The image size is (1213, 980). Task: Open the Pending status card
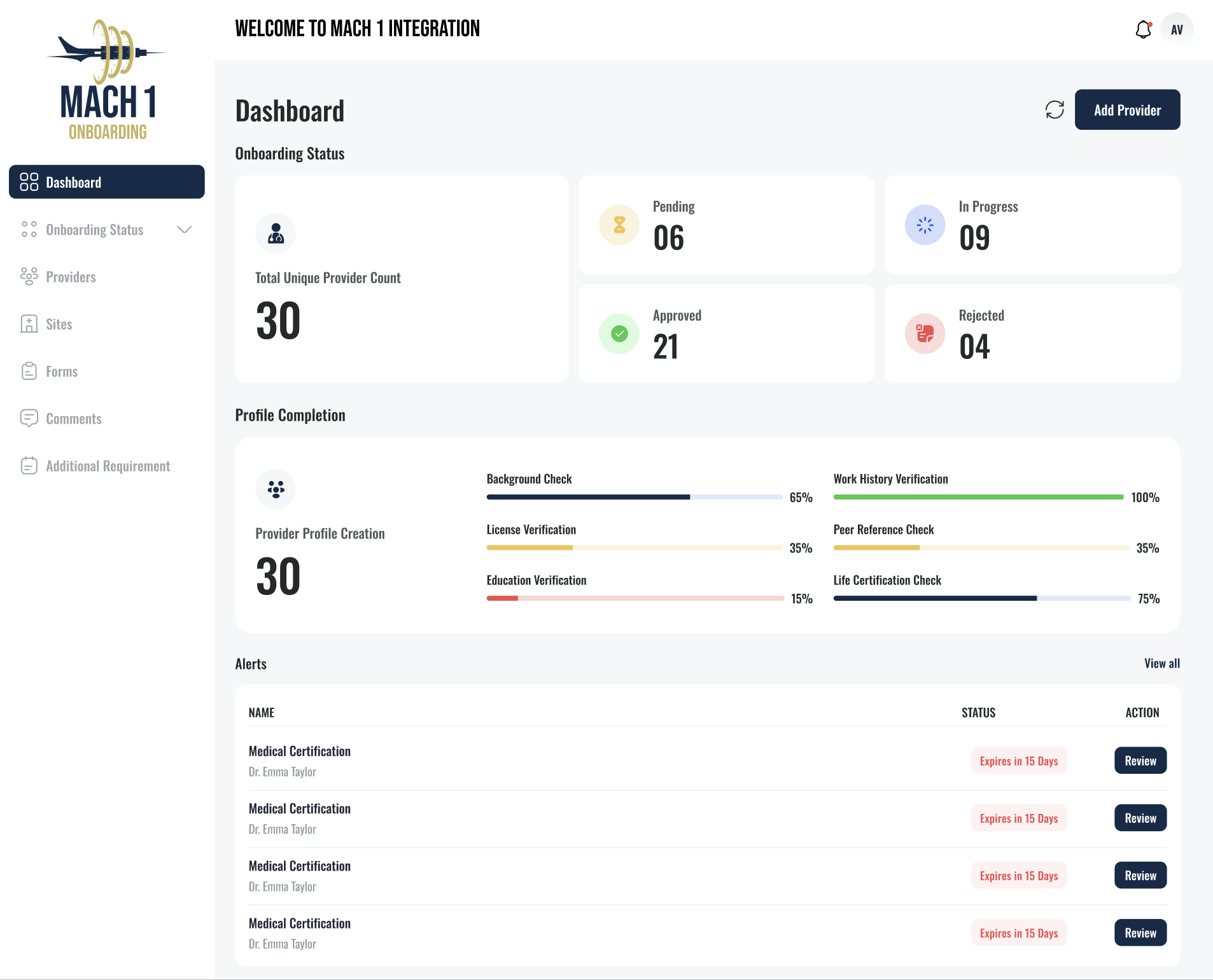click(726, 224)
